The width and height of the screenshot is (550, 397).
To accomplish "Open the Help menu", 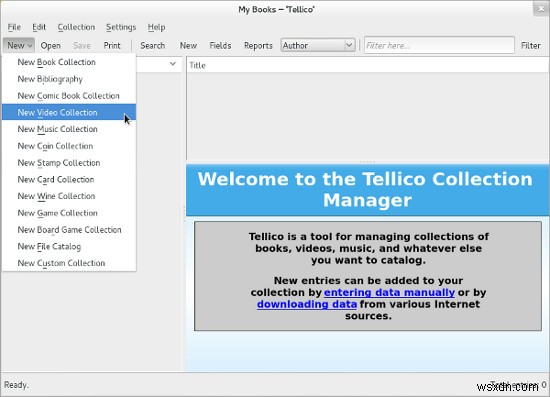I will (156, 27).
